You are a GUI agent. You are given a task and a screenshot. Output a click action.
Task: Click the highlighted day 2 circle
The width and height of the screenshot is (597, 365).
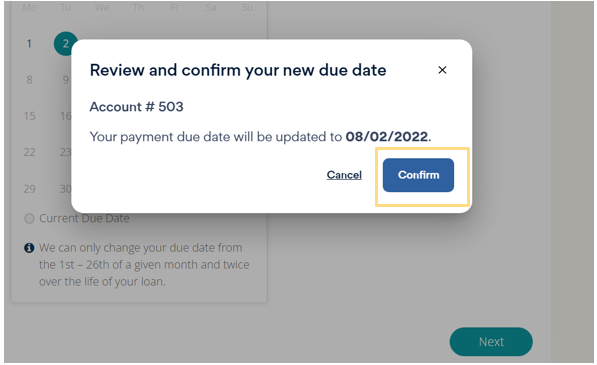[x=65, y=44]
